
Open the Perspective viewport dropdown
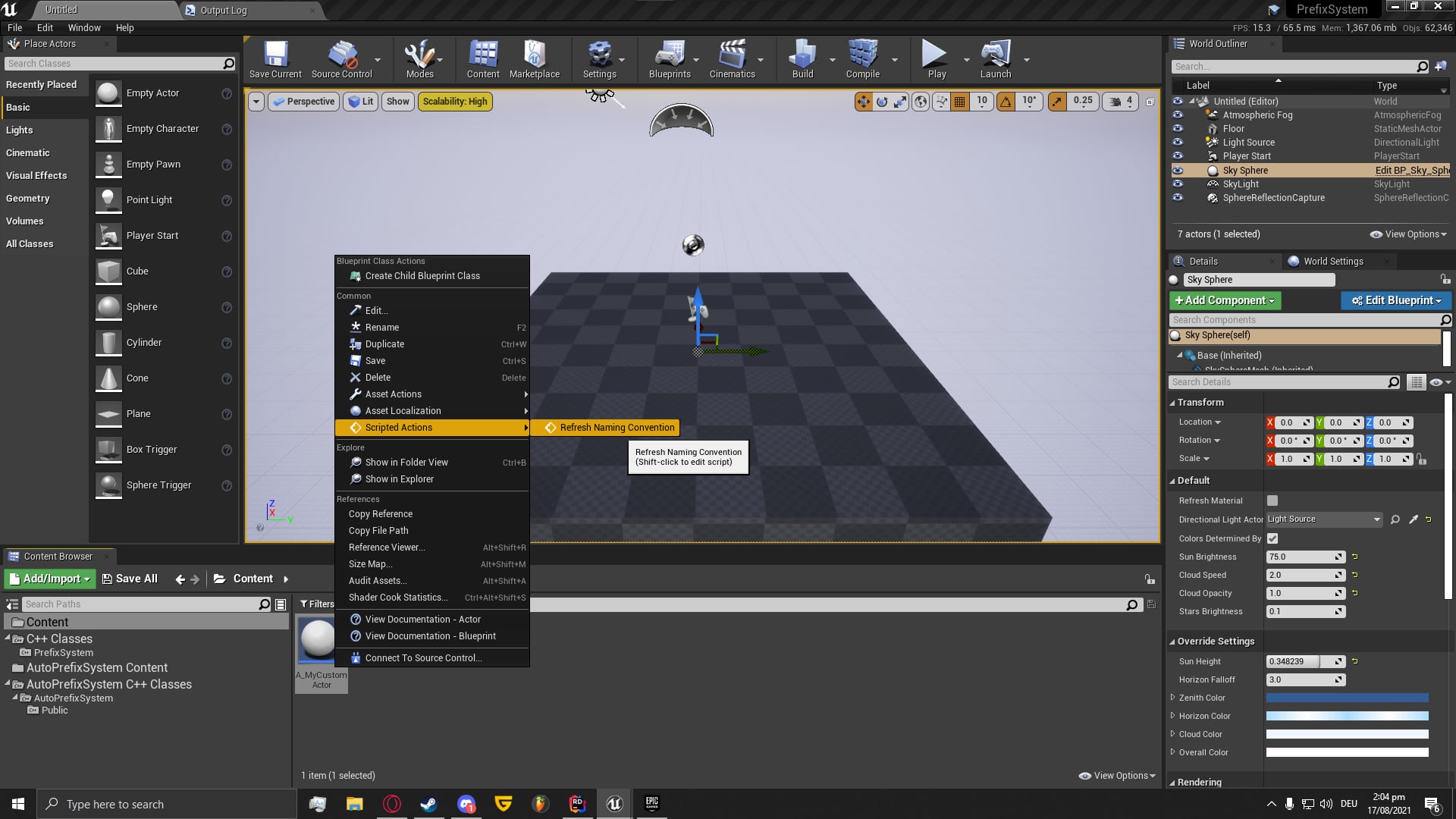click(x=303, y=101)
